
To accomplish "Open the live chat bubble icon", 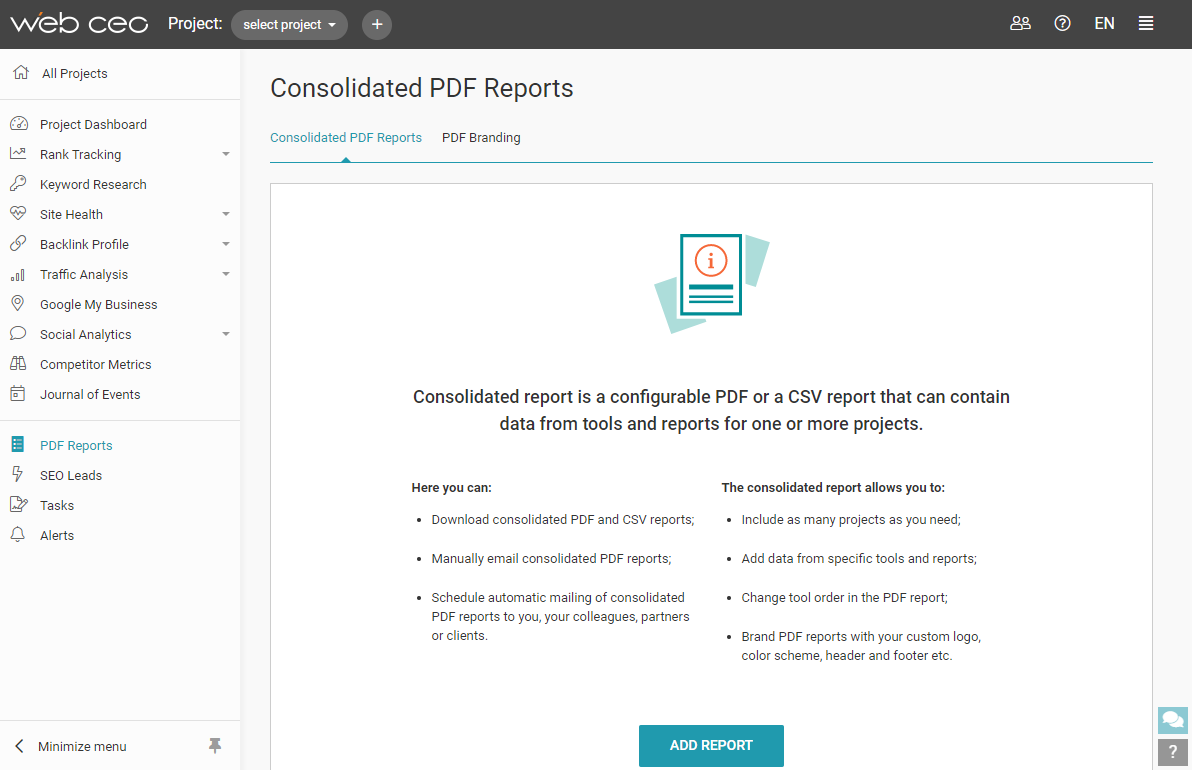I will (1173, 720).
